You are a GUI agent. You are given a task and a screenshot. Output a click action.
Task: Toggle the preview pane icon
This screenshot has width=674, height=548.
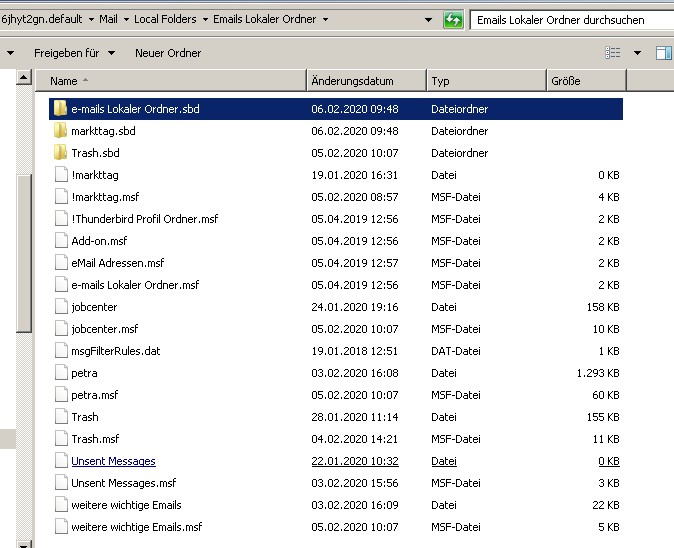pos(663,53)
